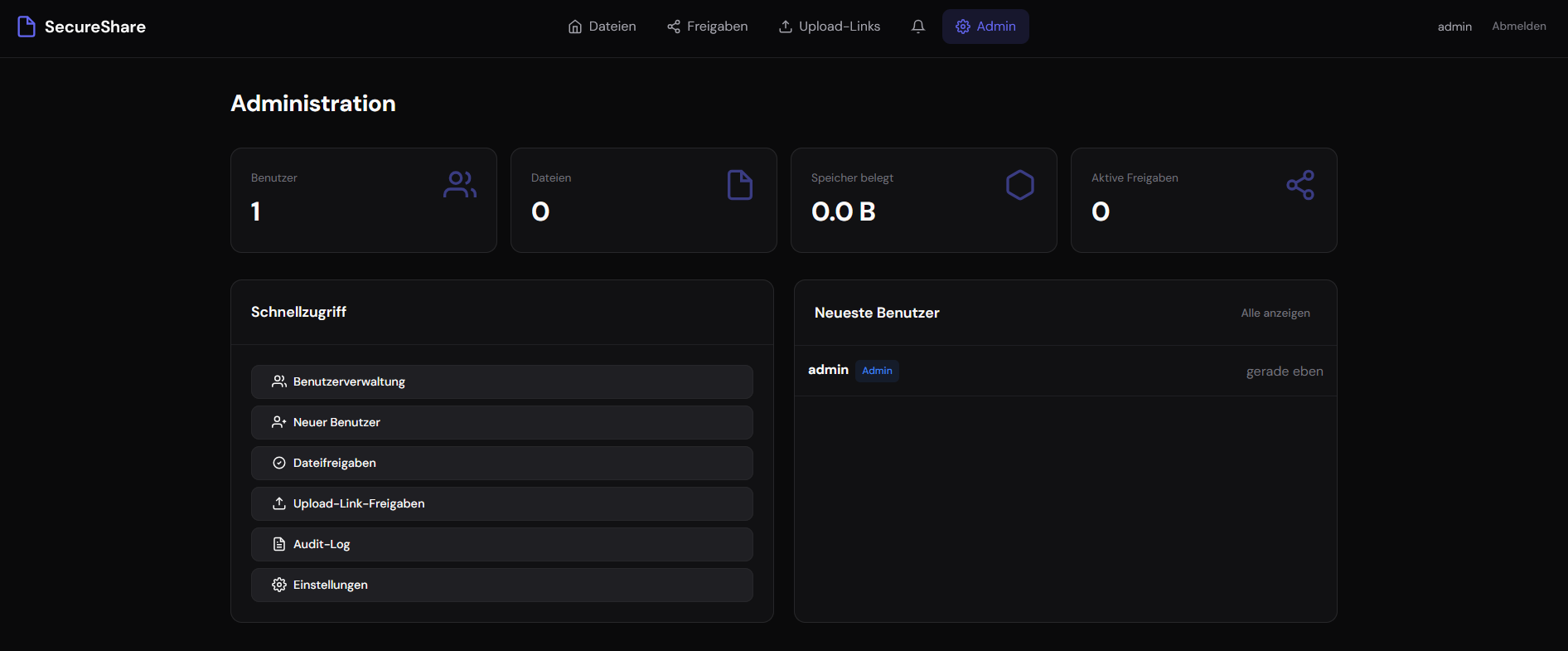
Task: Click the upload icon beside Upload-Link-Freigaben
Action: tap(279, 503)
